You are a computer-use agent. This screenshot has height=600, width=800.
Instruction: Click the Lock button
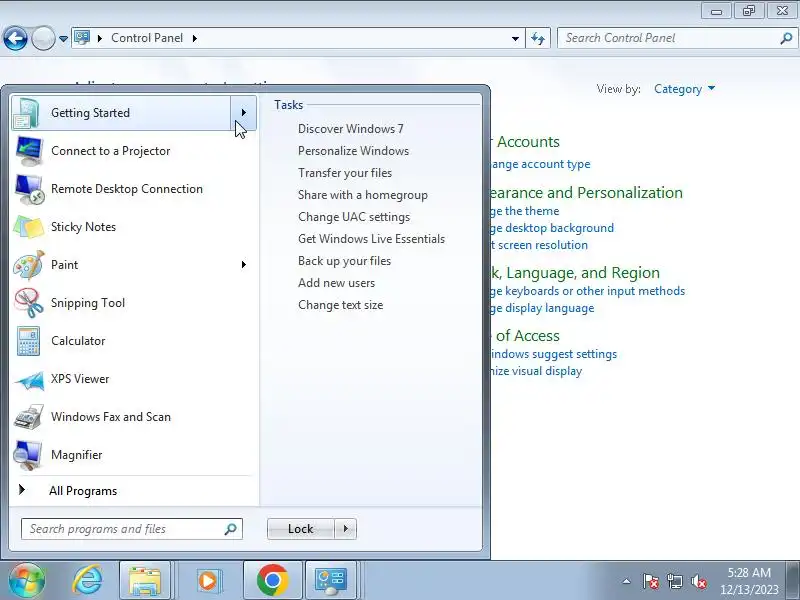[x=301, y=529]
